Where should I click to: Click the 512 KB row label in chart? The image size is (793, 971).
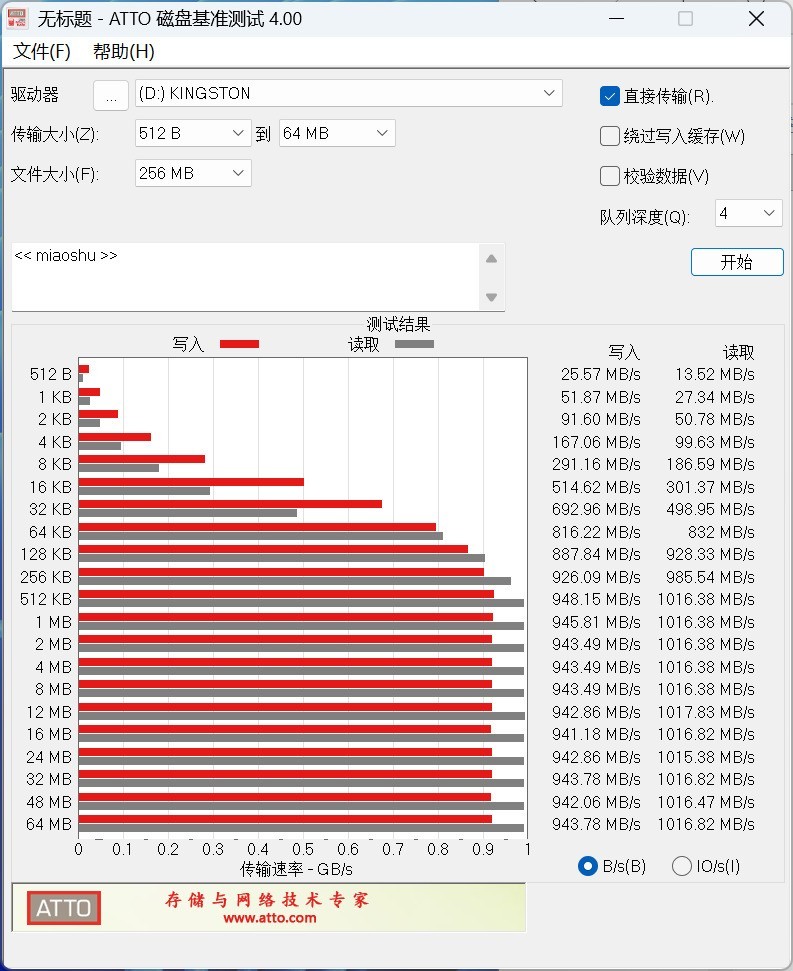click(46, 599)
